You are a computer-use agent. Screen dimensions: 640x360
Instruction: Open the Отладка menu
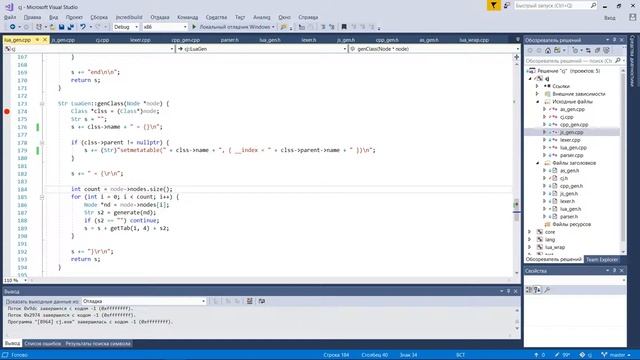(x=160, y=17)
